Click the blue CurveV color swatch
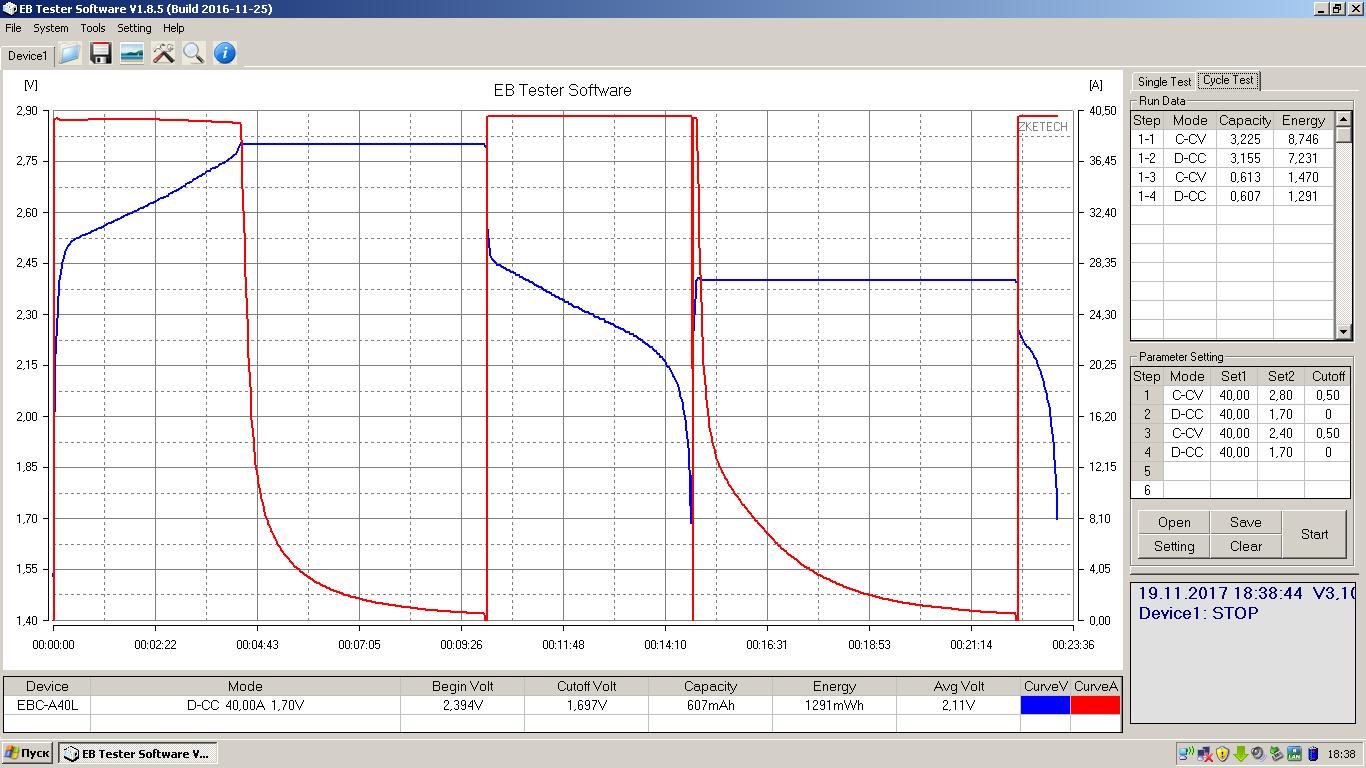The height and width of the screenshot is (768, 1366). point(1045,705)
